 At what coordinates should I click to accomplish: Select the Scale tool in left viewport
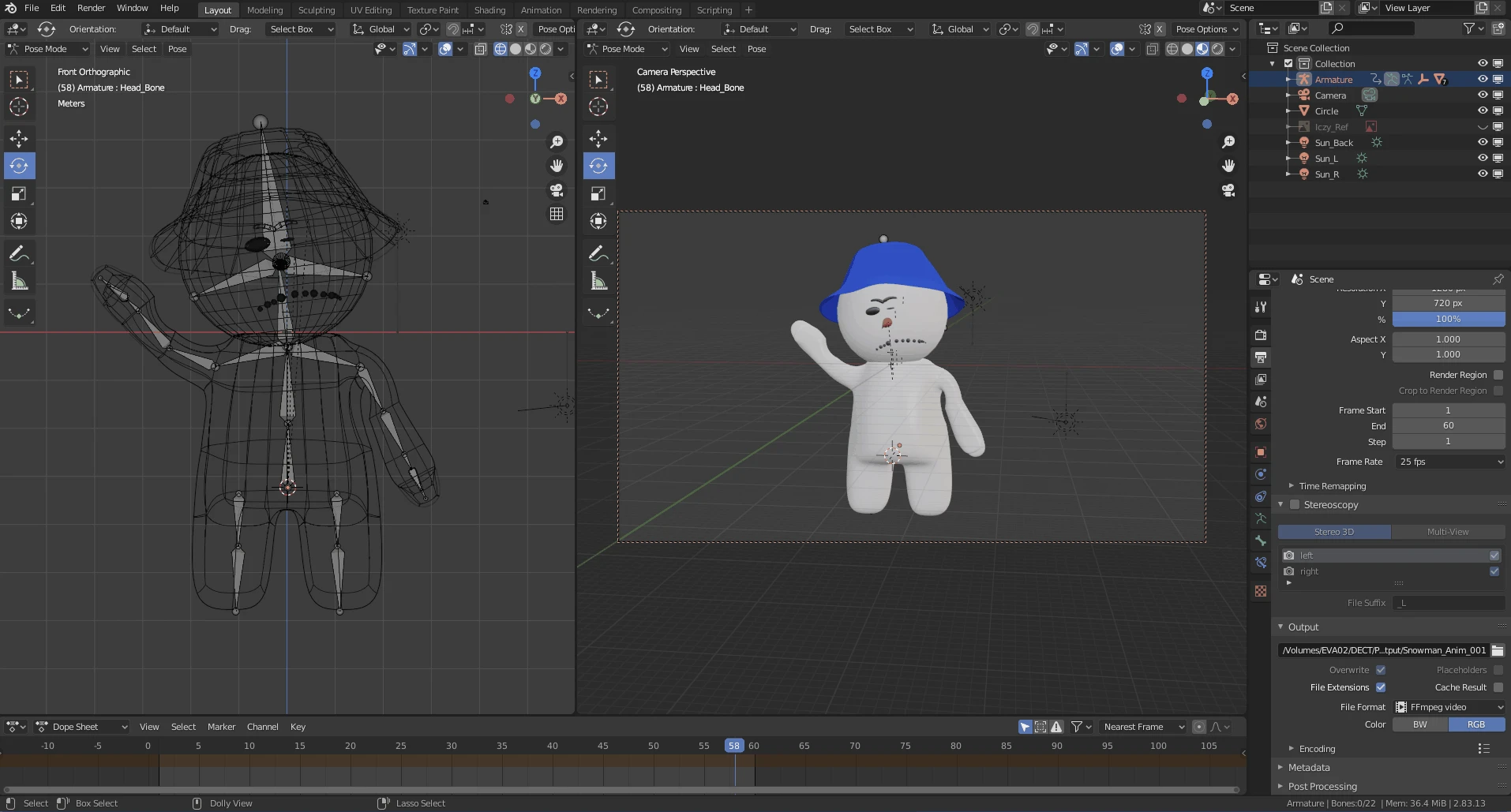19,193
